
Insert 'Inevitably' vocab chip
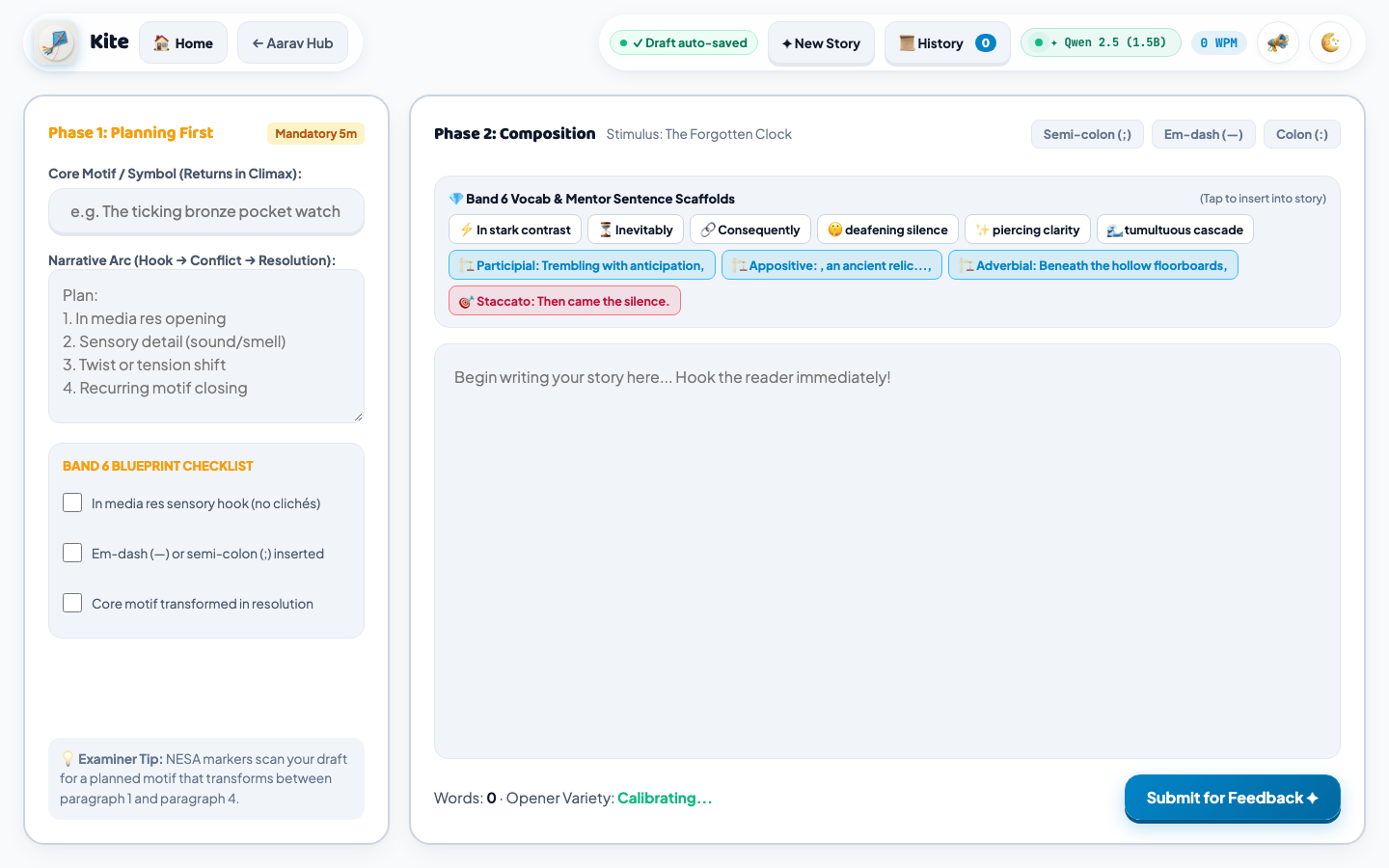[x=636, y=230]
